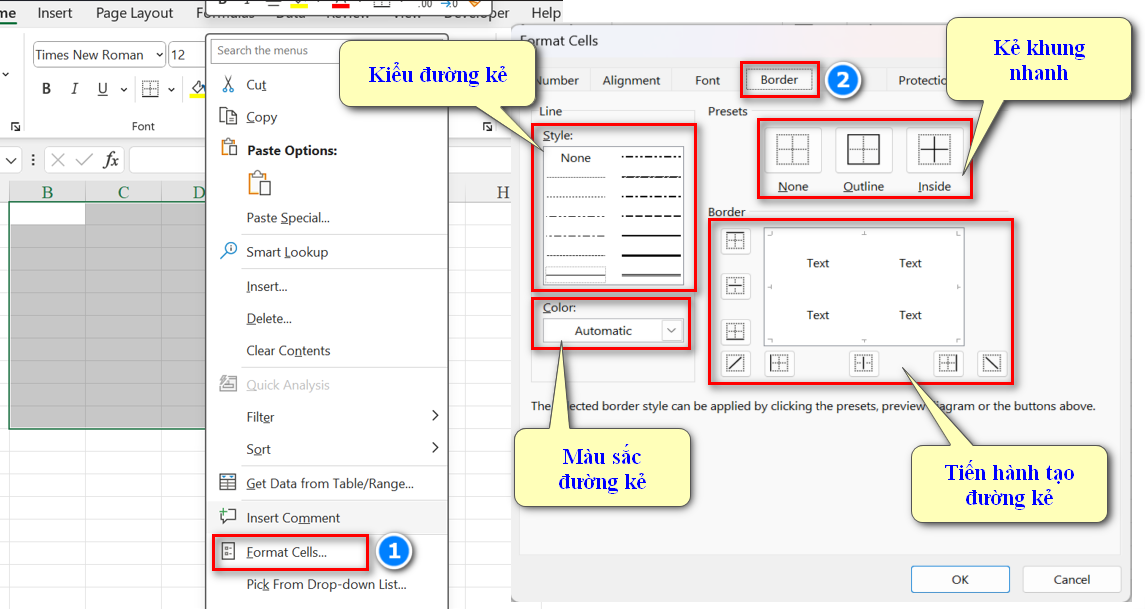Click the None border preset icon

(792, 150)
